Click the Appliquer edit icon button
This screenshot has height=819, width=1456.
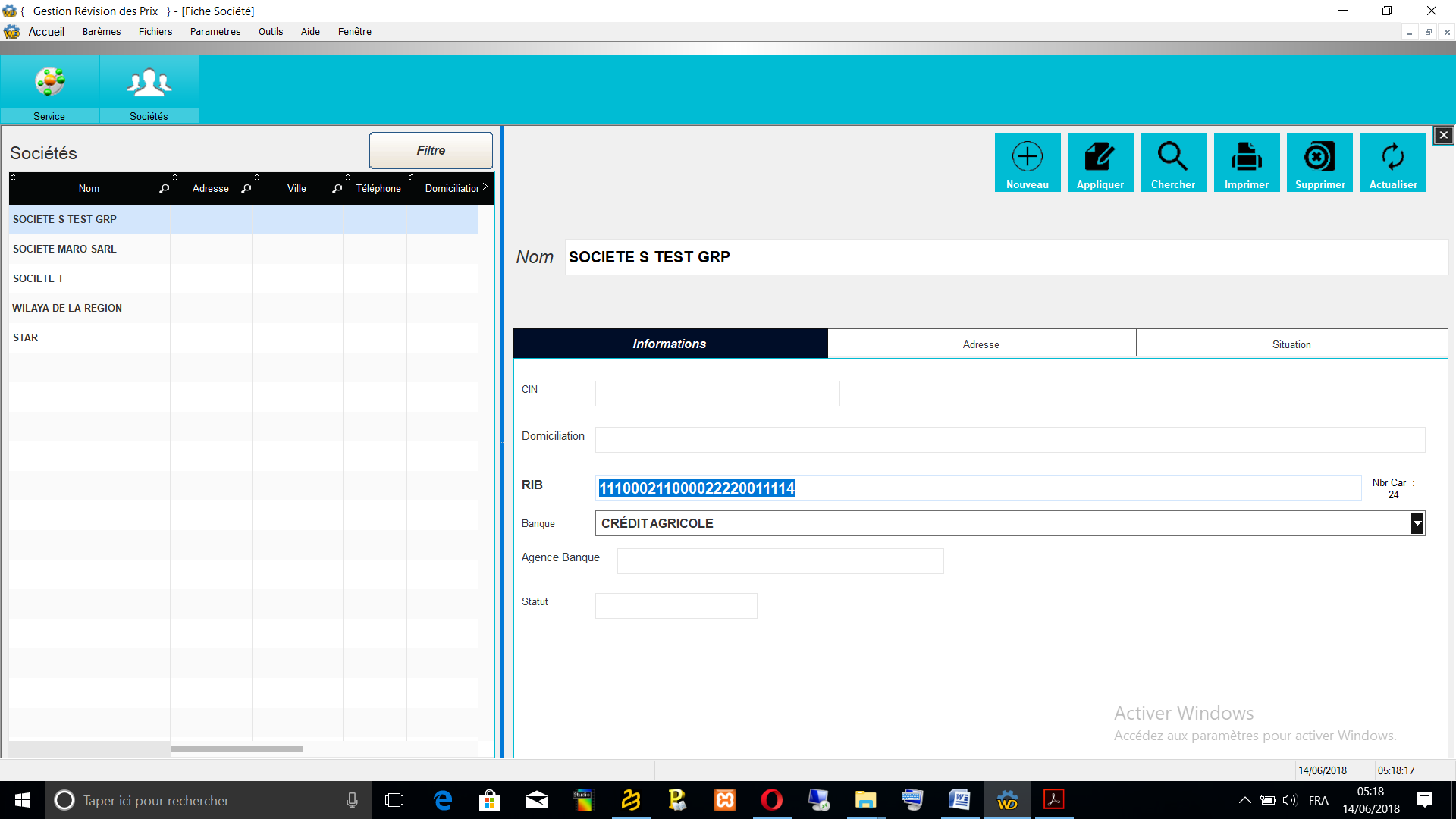coord(1100,162)
